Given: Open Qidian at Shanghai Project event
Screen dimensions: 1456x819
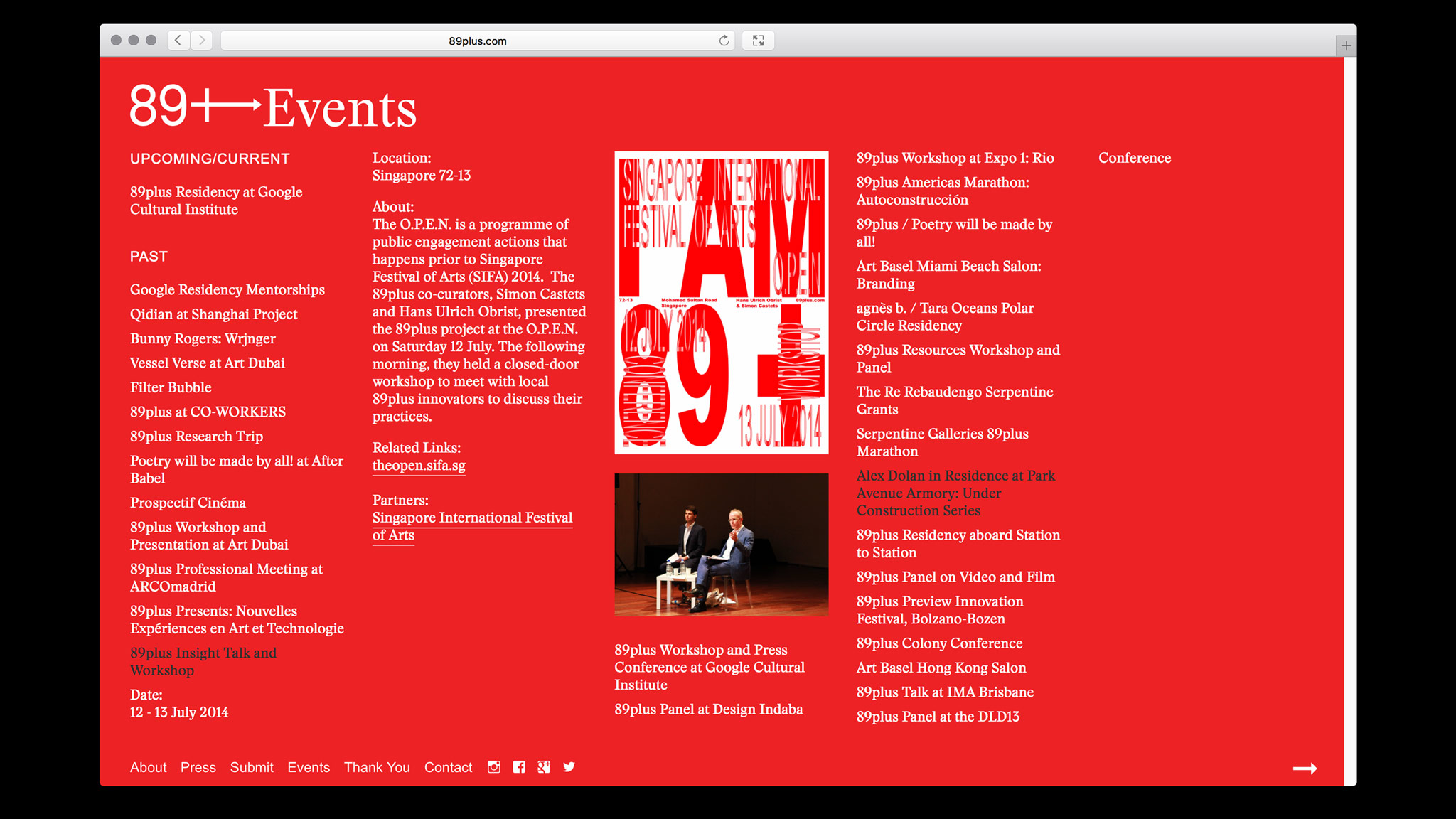Looking at the screenshot, I should coord(213,314).
